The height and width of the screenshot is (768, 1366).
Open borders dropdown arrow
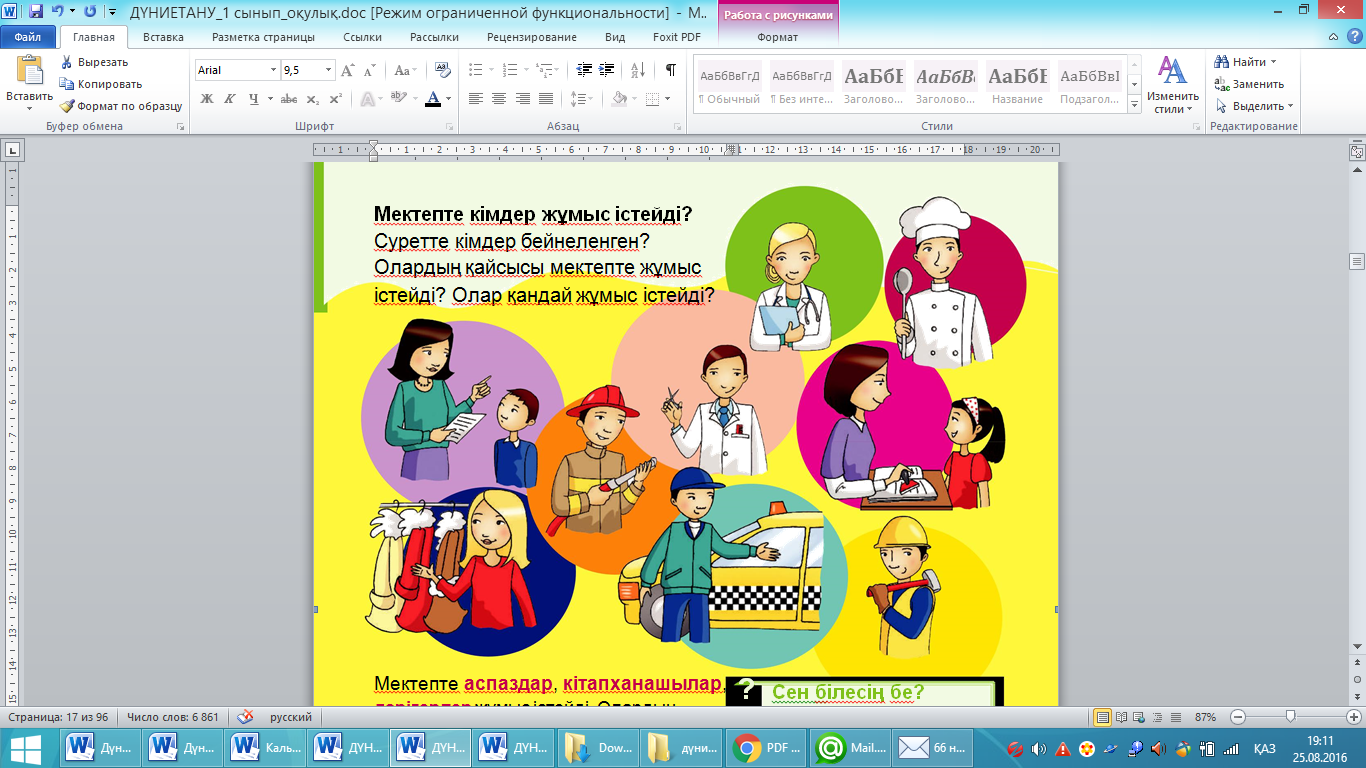tap(668, 99)
